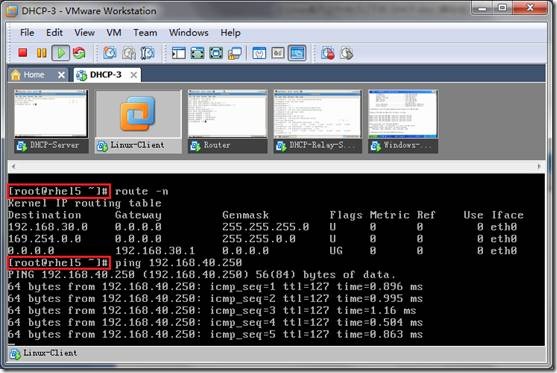Click the 169.254.0.0 destination entry

(x=44, y=239)
